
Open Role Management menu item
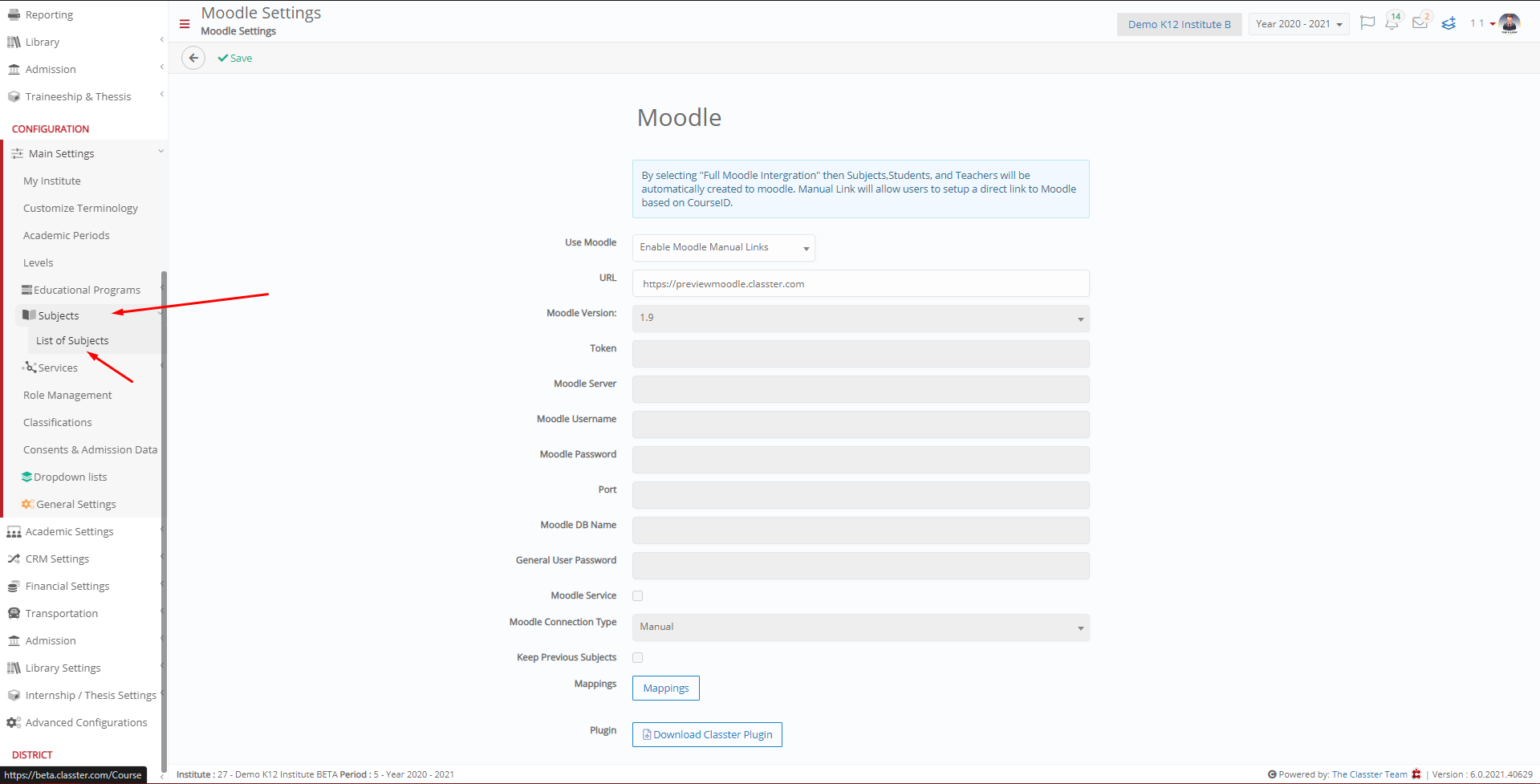coord(67,395)
